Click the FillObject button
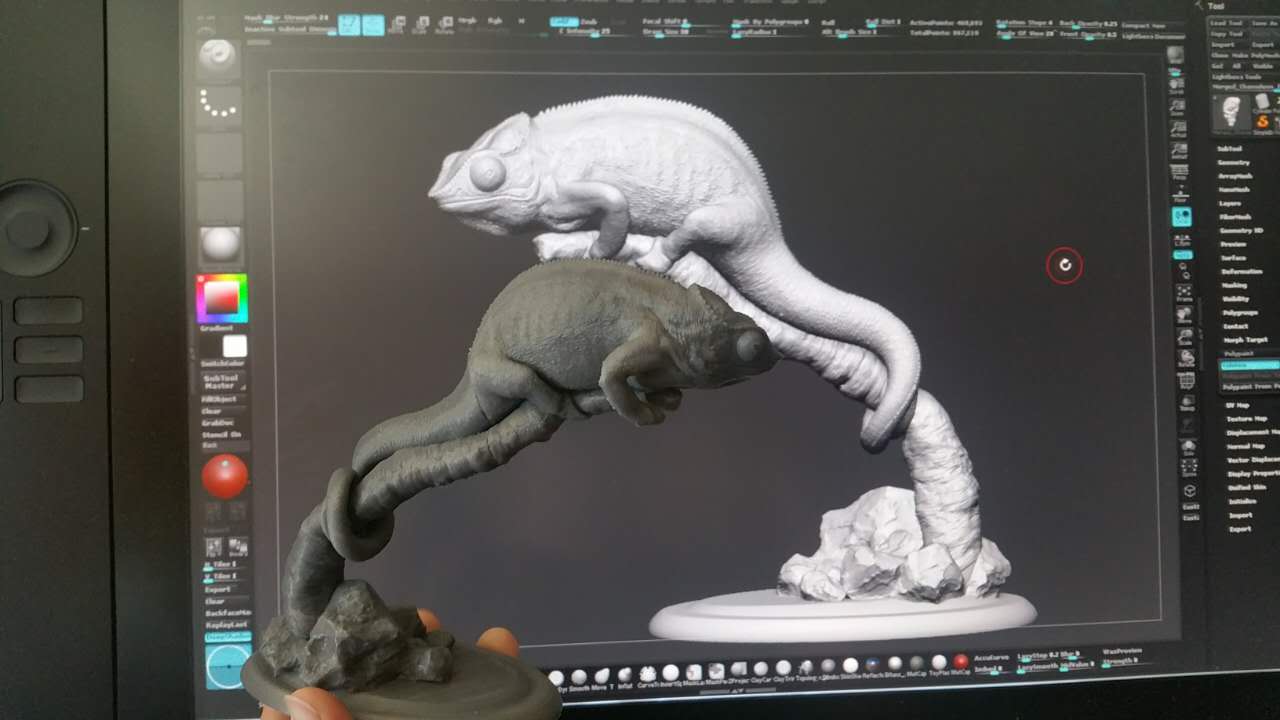The image size is (1280, 720). point(220,399)
